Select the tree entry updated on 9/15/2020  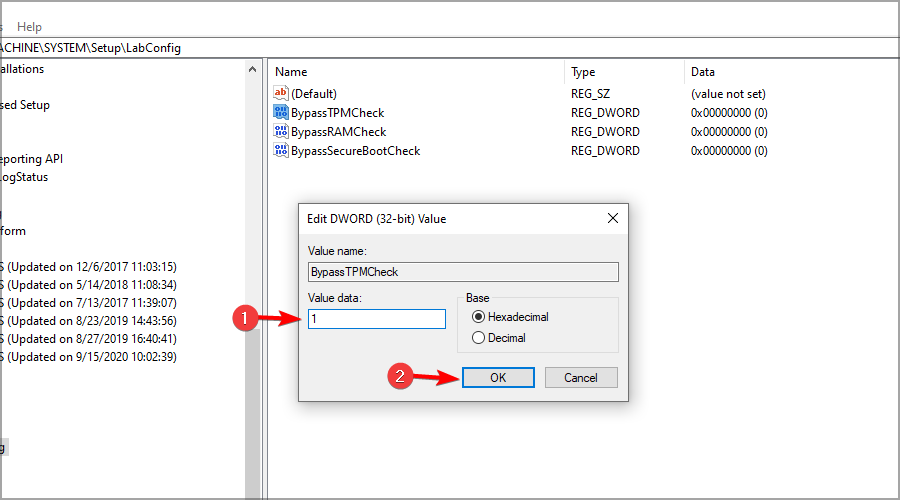click(90, 357)
